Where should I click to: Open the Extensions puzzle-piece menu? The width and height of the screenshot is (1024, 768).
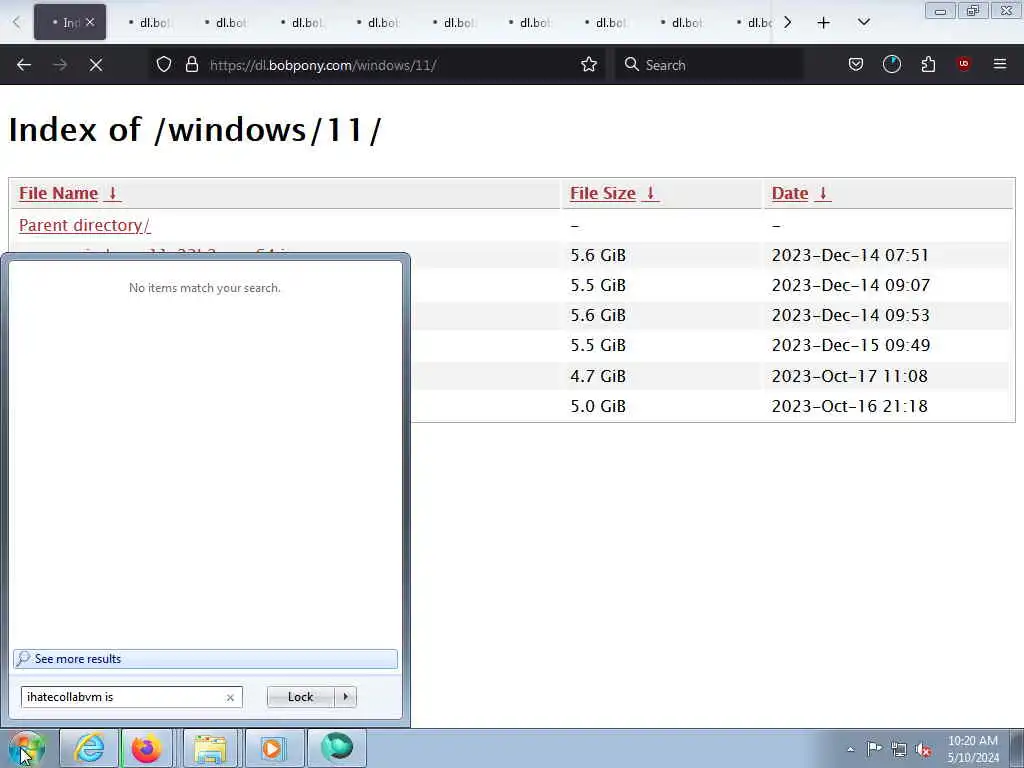(928, 64)
